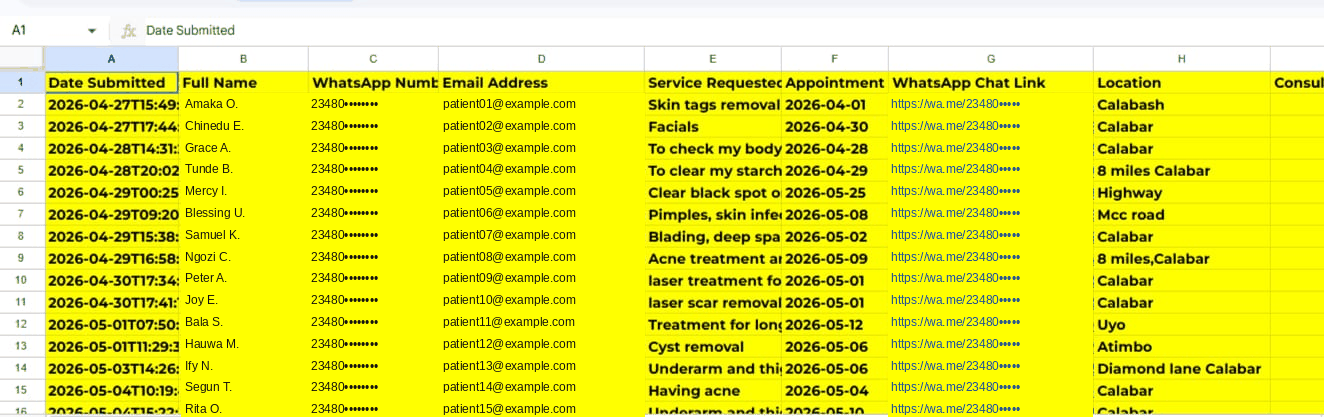Viewport: 1324px width, 417px height.
Task: Select the patient13@example.com cell
Action: pyautogui.click(x=541, y=366)
